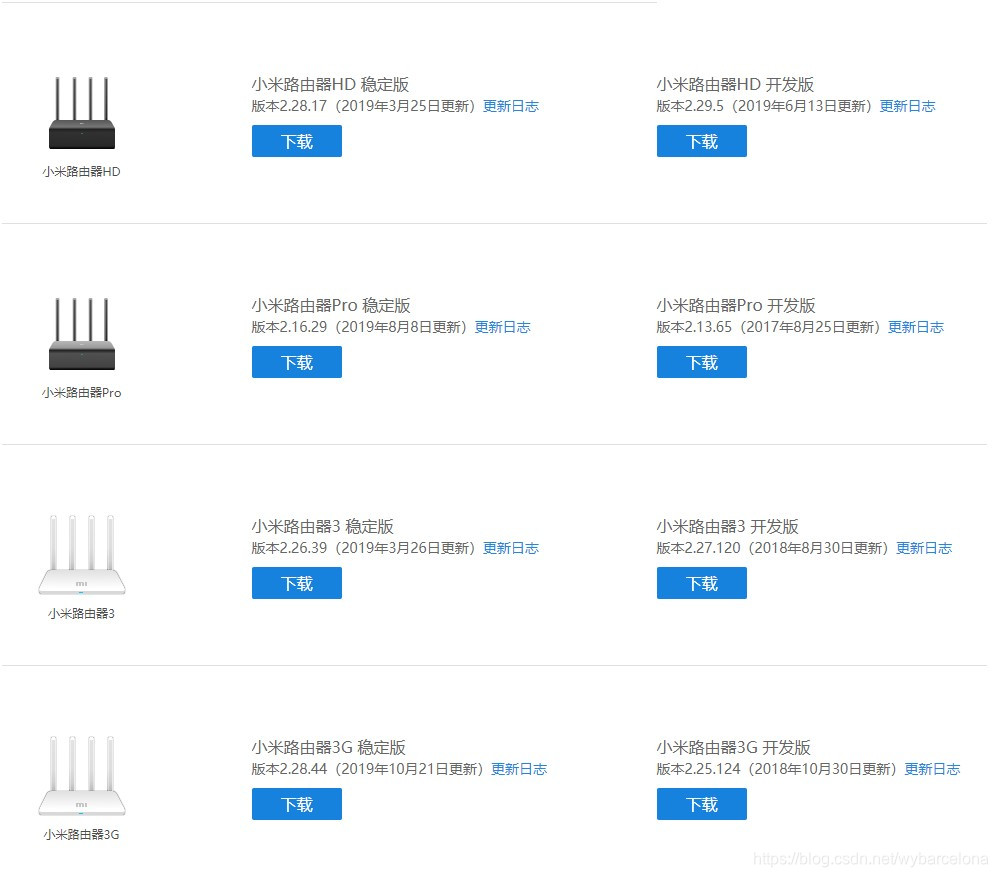The height and width of the screenshot is (877, 998).
Task: Open 更新日志 for Pro 稳定版 2.16.29
Action: point(502,327)
